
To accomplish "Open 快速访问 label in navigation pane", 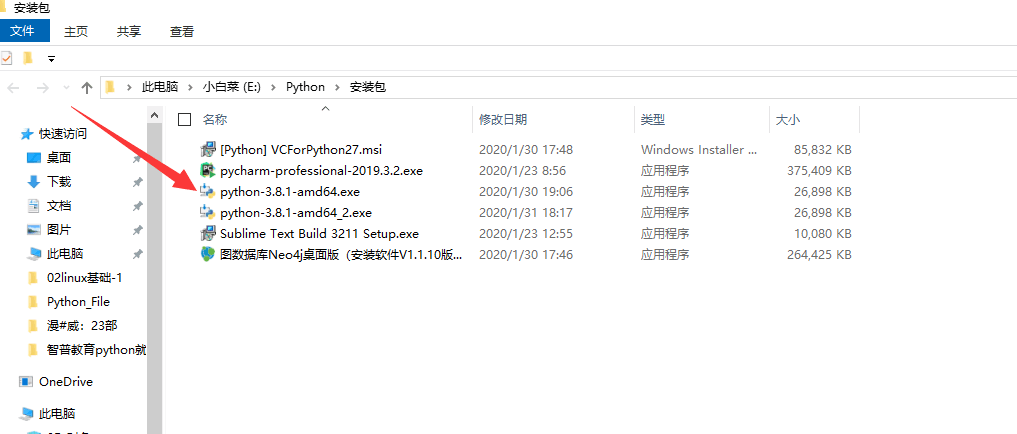I will pos(63,134).
